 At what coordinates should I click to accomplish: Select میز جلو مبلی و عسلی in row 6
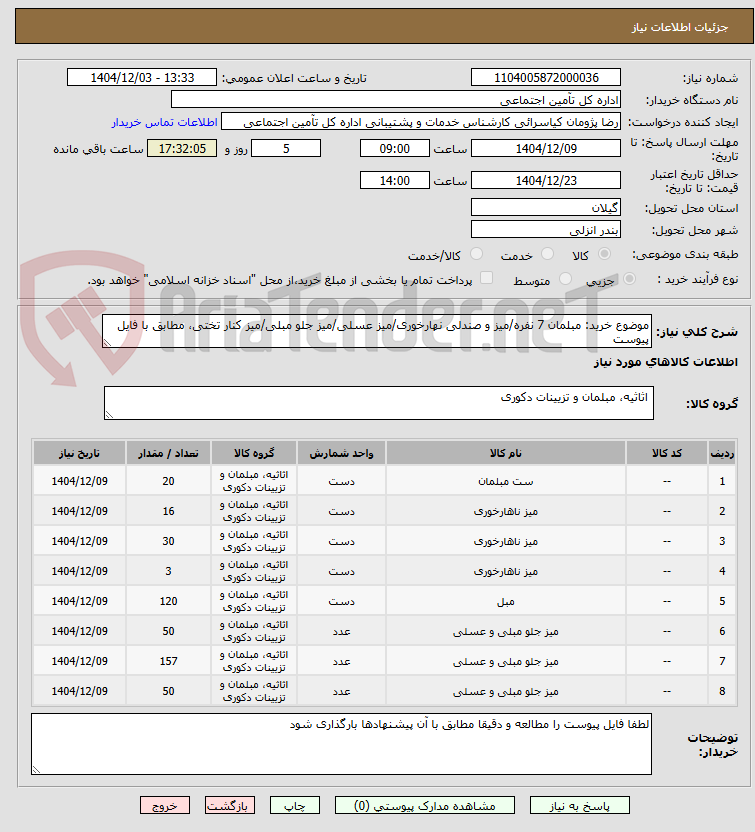pos(506,631)
